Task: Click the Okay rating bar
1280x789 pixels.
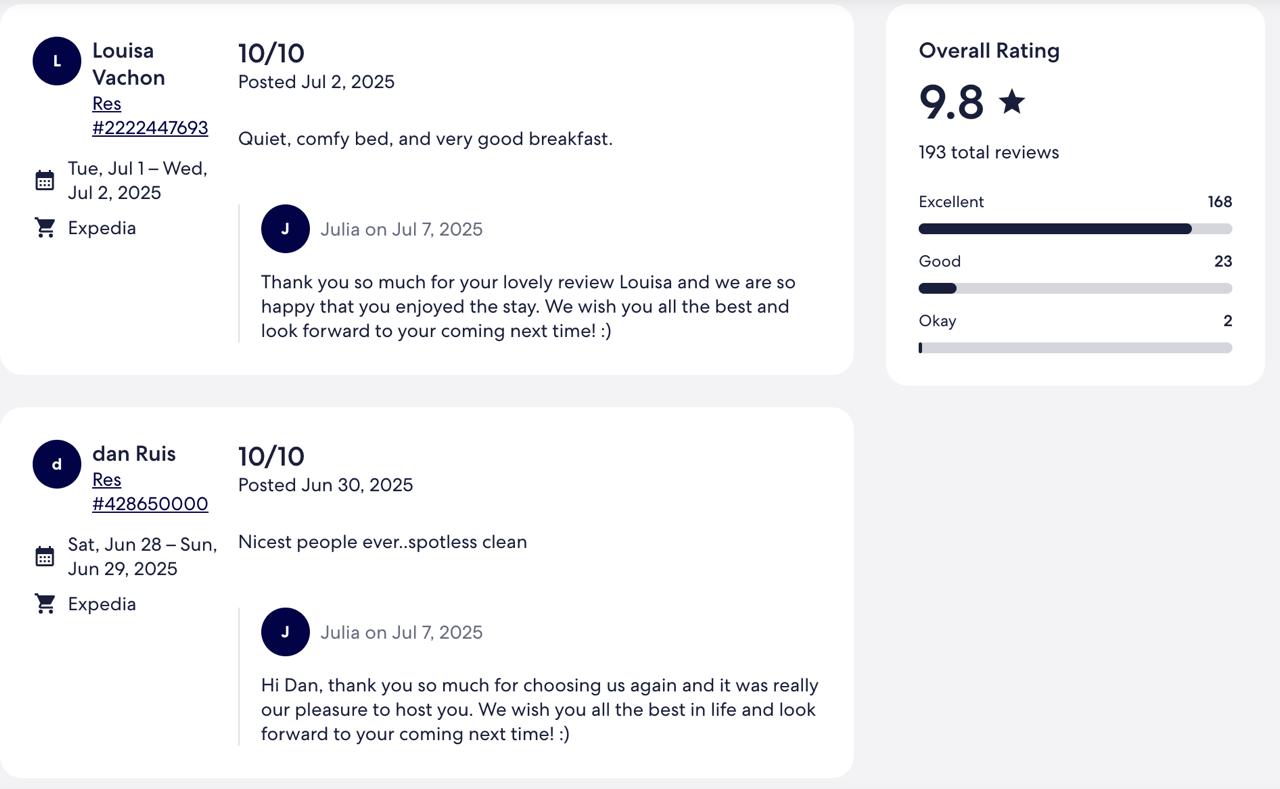Action: click(x=1075, y=348)
